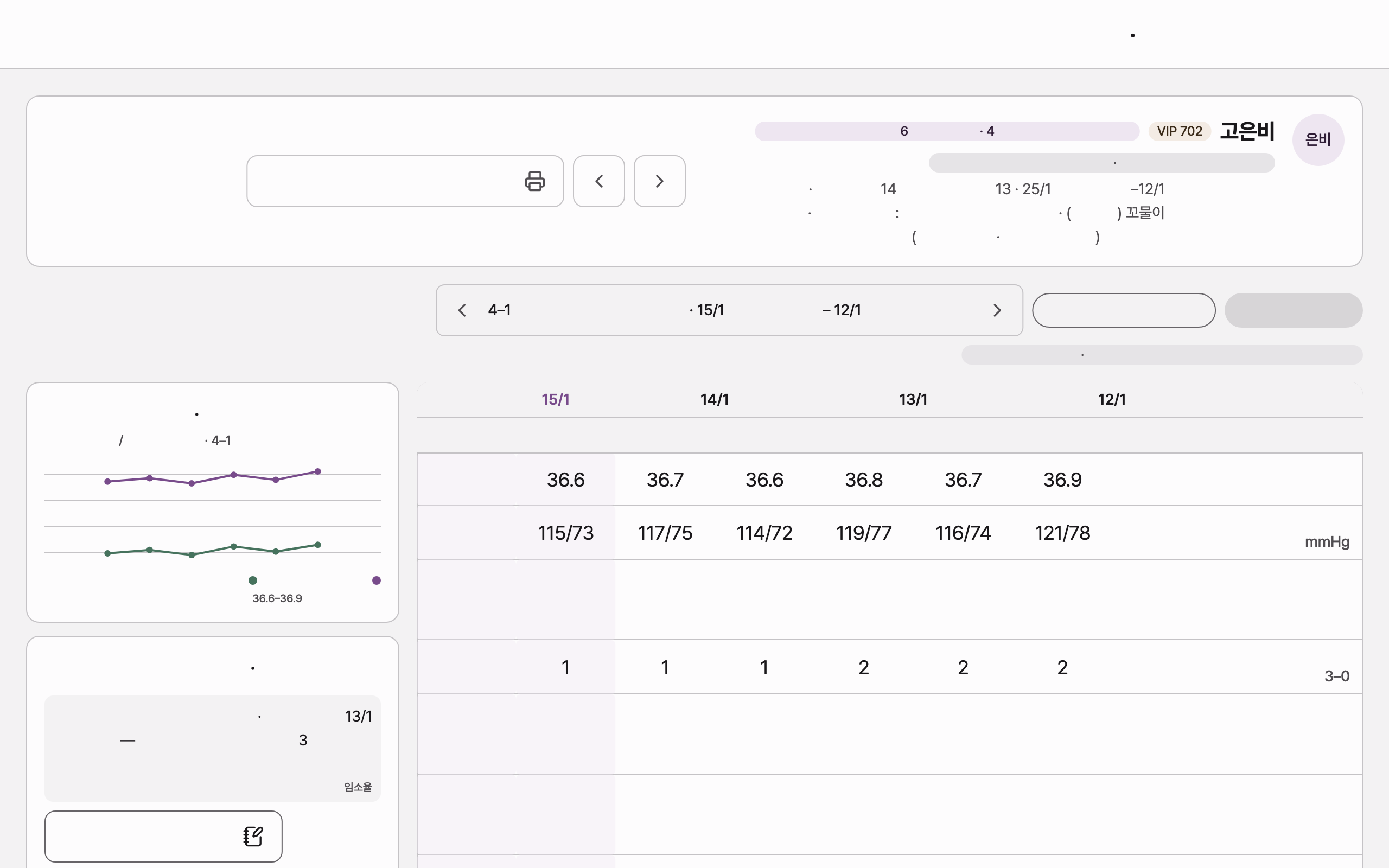Viewport: 1389px width, 868px height.
Task: Select the 13/1 date column header
Action: point(913,400)
